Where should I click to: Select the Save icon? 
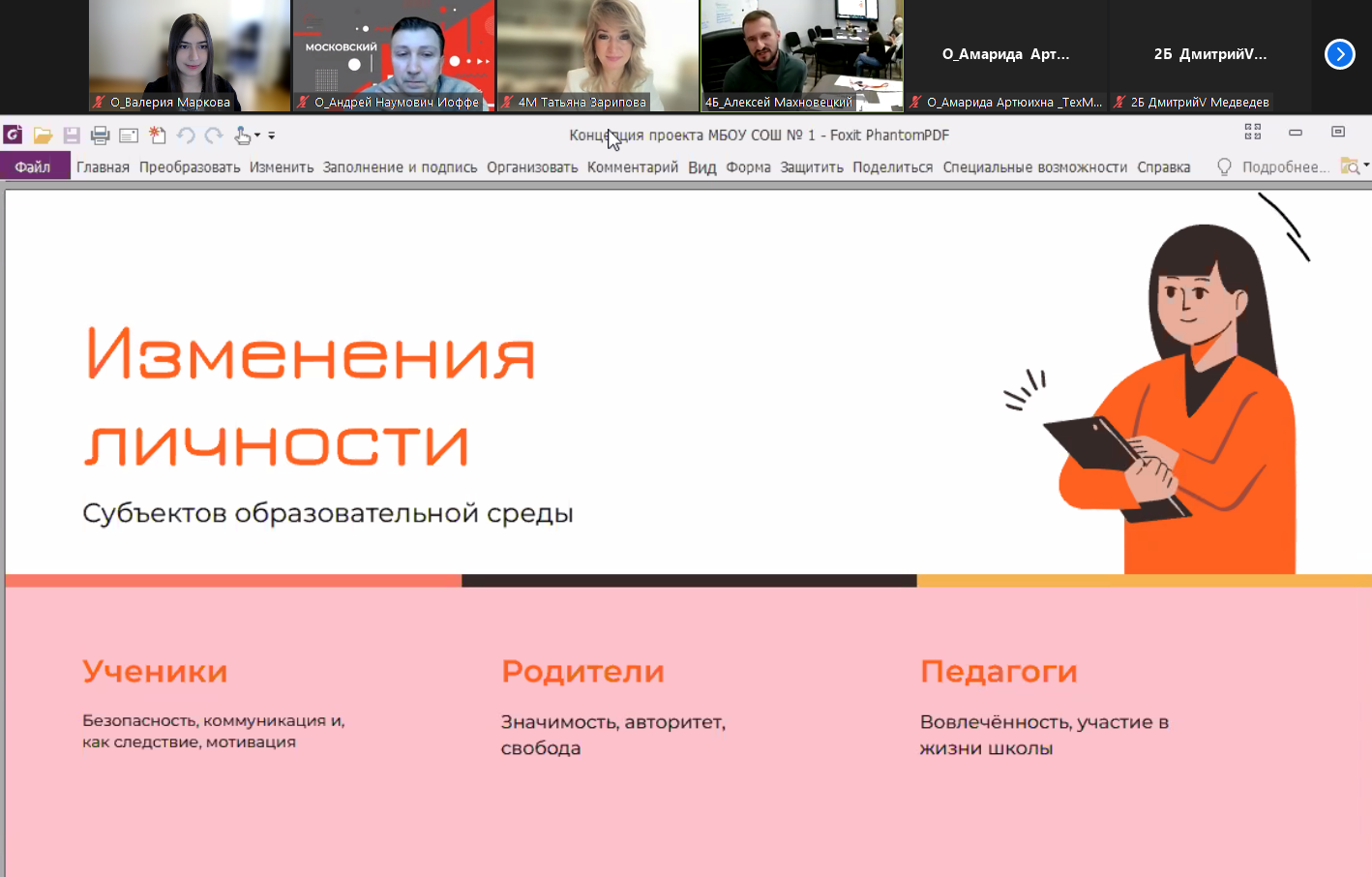point(71,136)
